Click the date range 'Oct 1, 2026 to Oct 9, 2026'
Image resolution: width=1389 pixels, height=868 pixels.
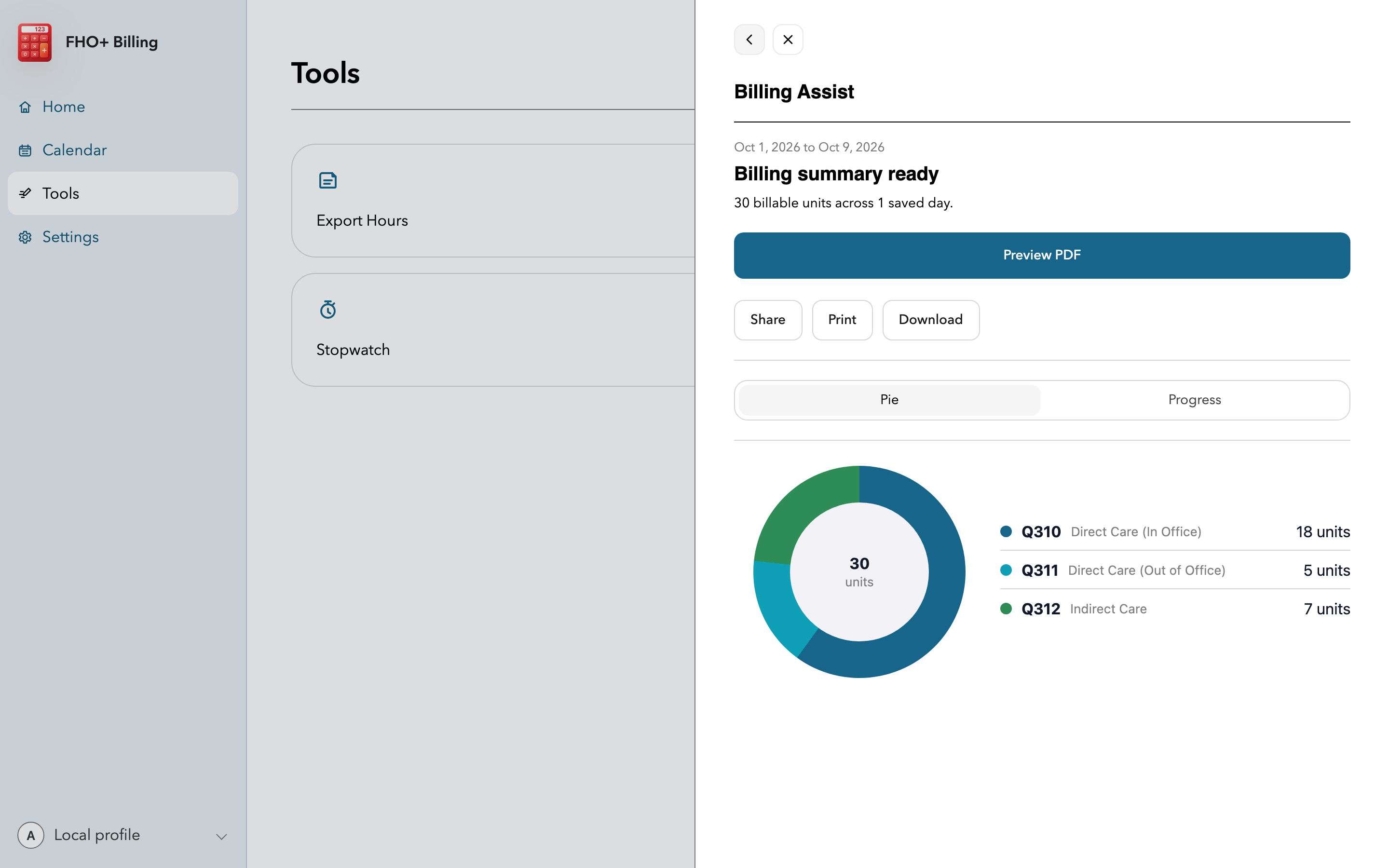pos(809,147)
